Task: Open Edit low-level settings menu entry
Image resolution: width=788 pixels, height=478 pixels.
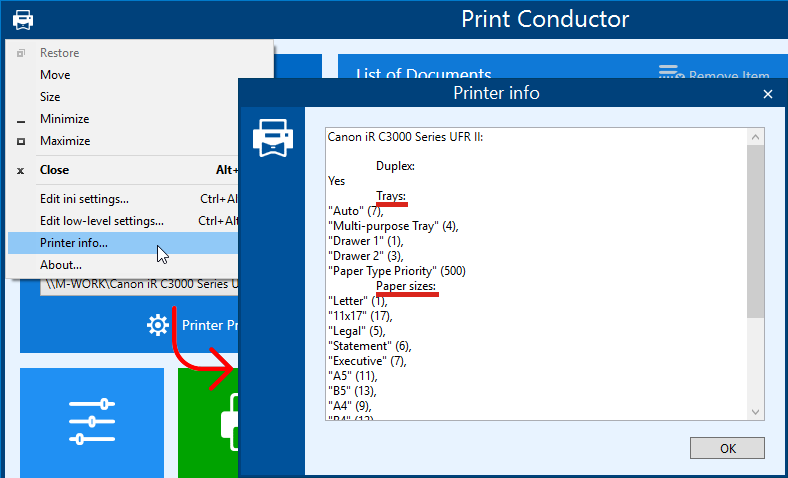Action: pyautogui.click(x=101, y=221)
